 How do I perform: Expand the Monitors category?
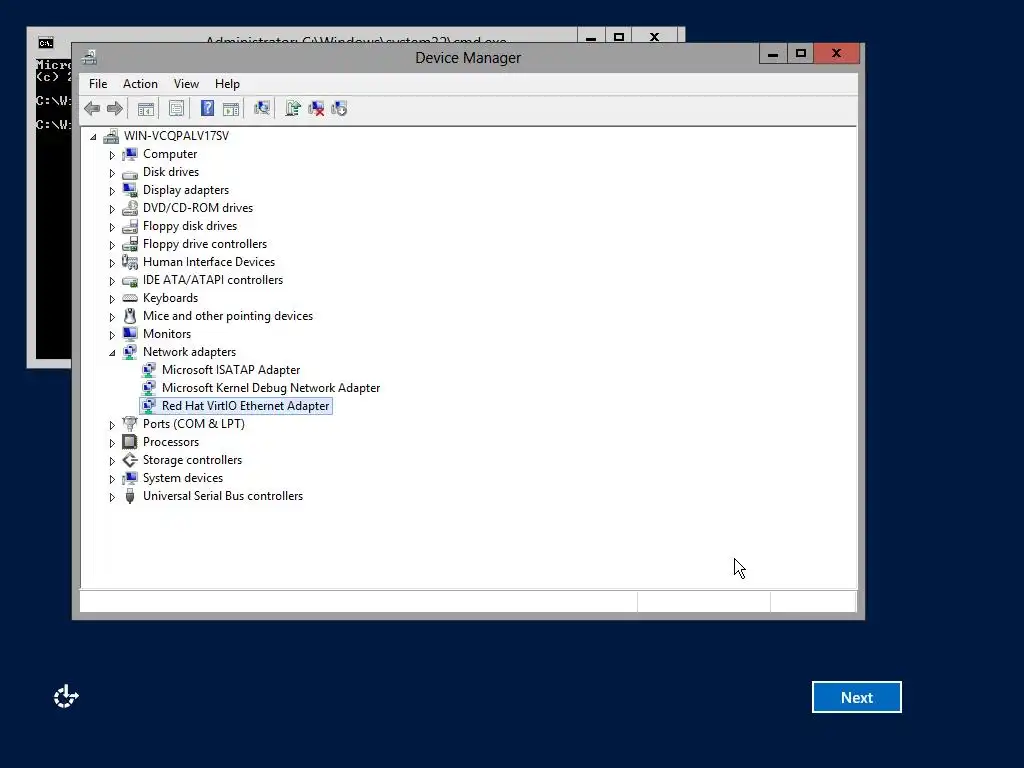coord(112,334)
